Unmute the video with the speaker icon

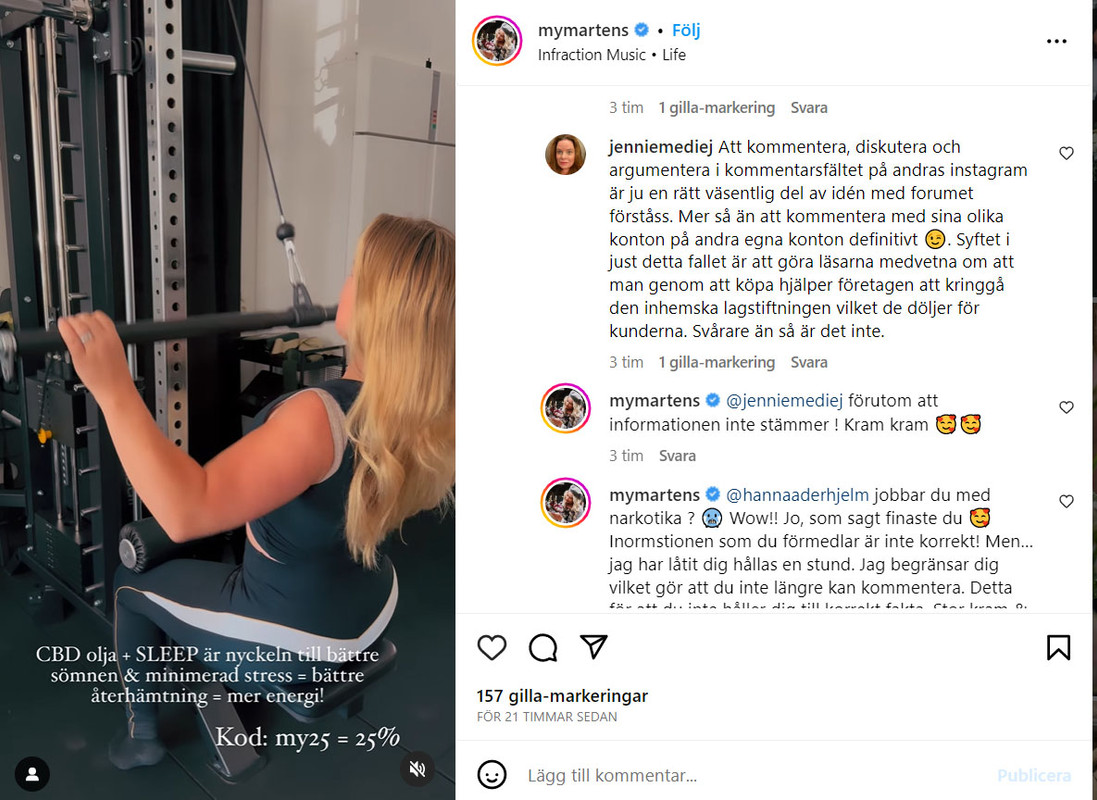418,770
